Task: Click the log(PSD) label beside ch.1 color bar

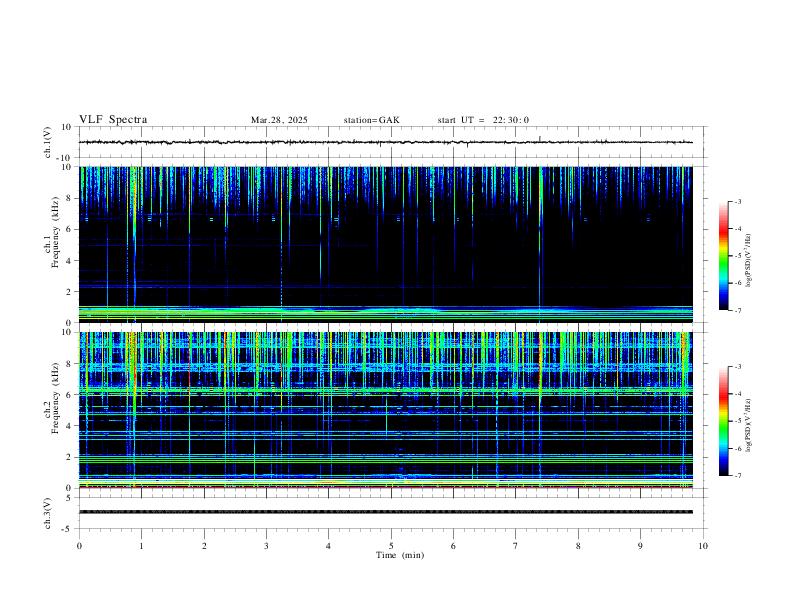Action: 749,259
